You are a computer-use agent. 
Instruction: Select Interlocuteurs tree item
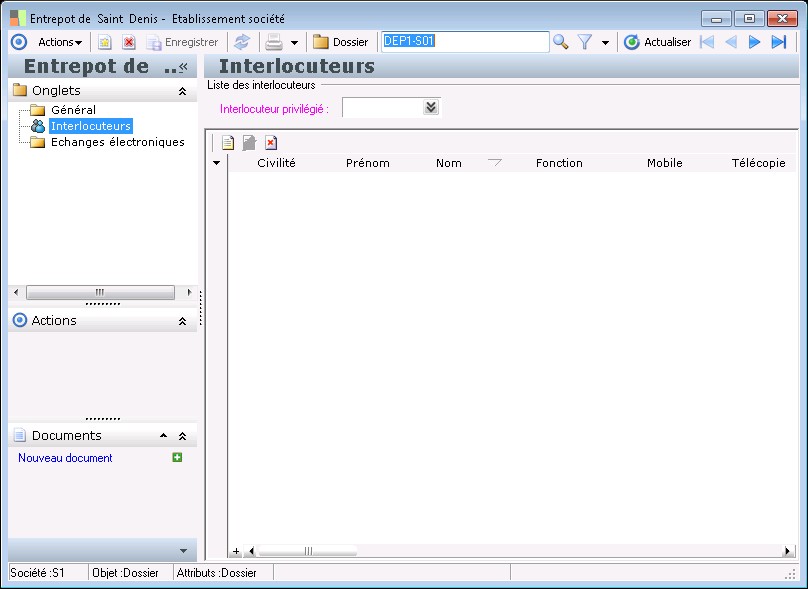pyautogui.click(x=91, y=126)
